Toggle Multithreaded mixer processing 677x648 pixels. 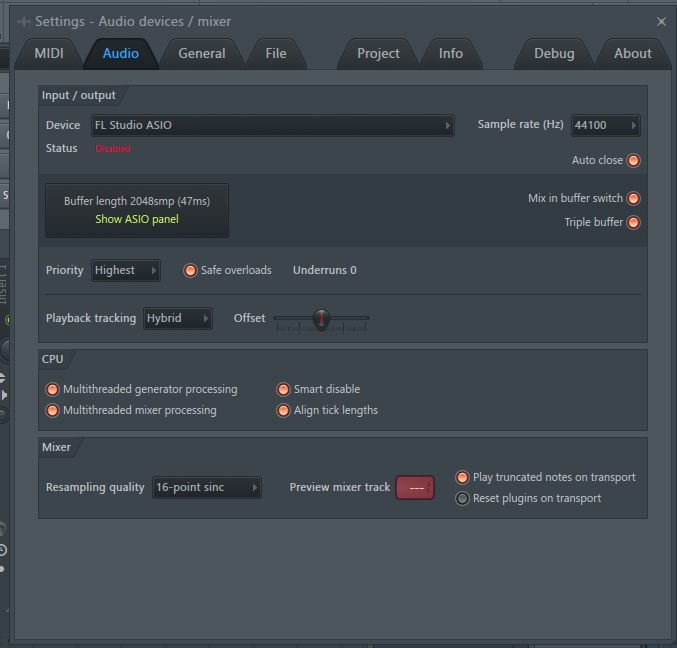53,410
